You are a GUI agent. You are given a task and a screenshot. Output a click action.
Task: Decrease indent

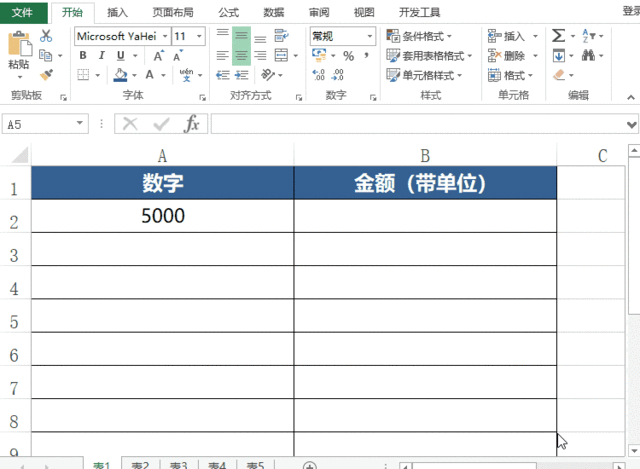click(x=222, y=75)
